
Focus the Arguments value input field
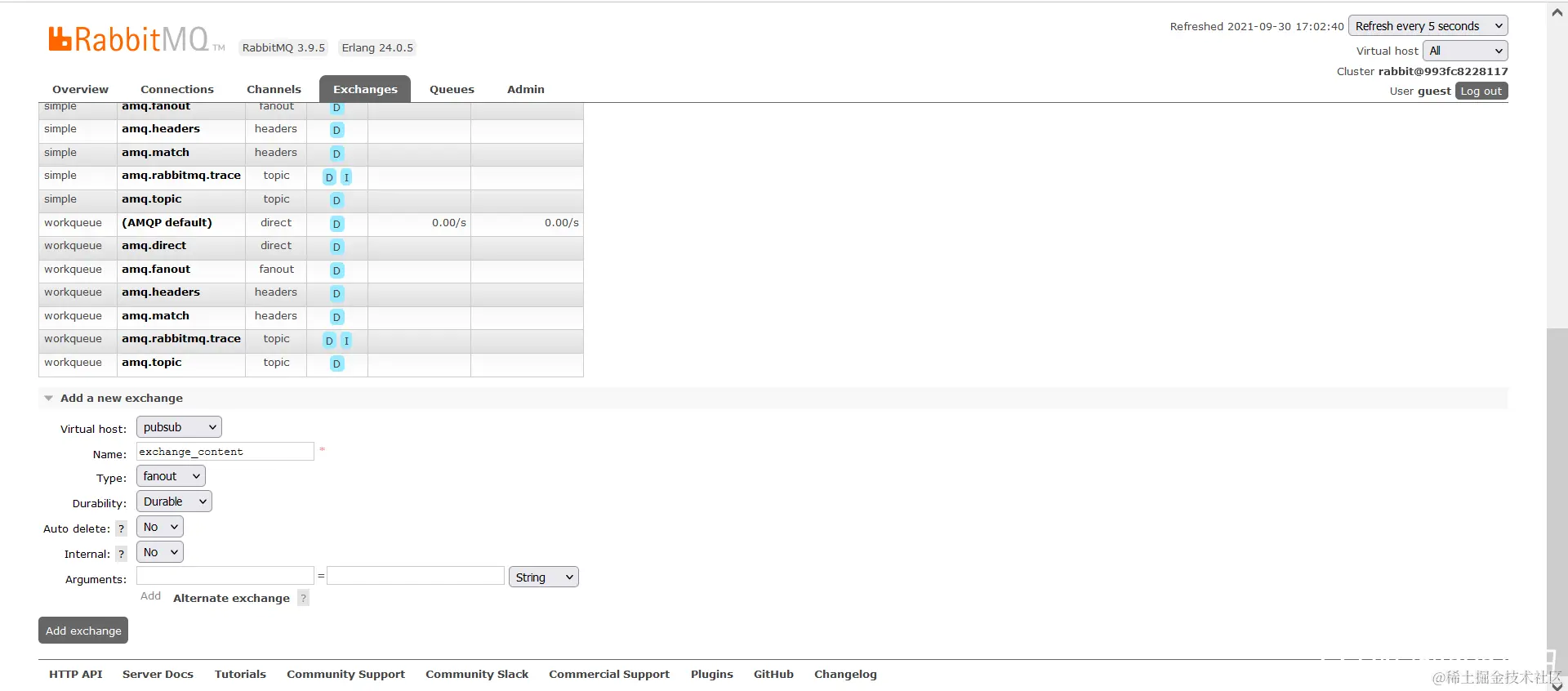[416, 576]
